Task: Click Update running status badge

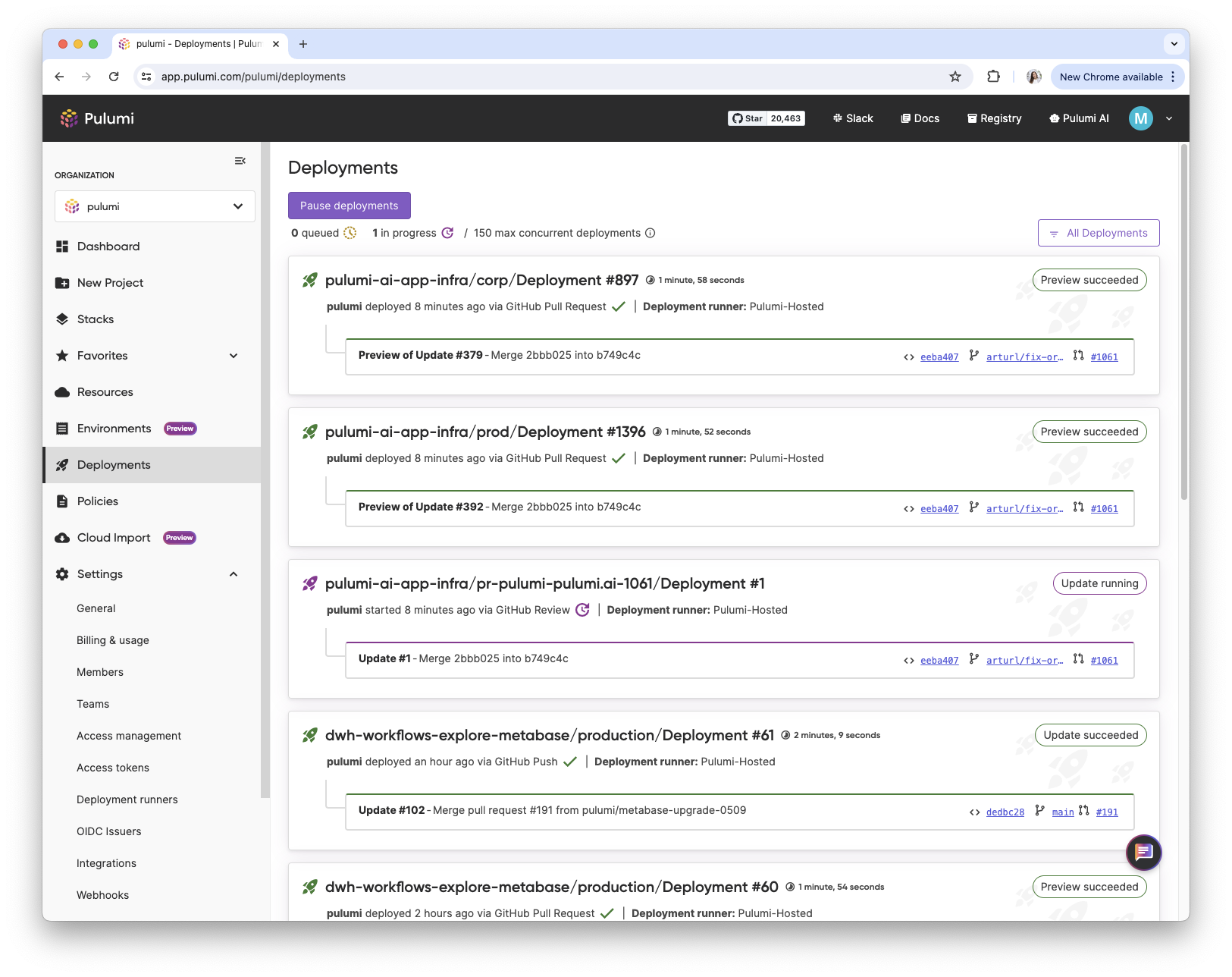Action: click(x=1099, y=583)
